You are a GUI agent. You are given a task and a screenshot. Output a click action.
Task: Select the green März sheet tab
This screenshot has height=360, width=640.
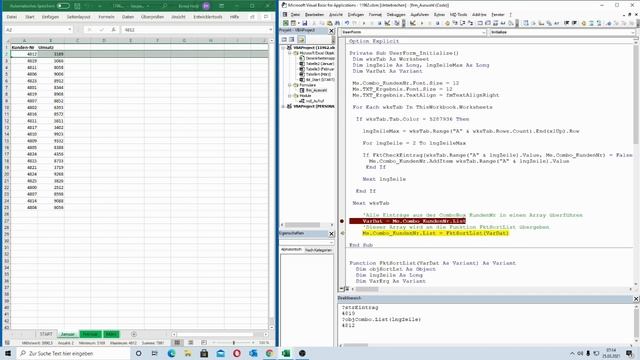[x=111, y=334]
